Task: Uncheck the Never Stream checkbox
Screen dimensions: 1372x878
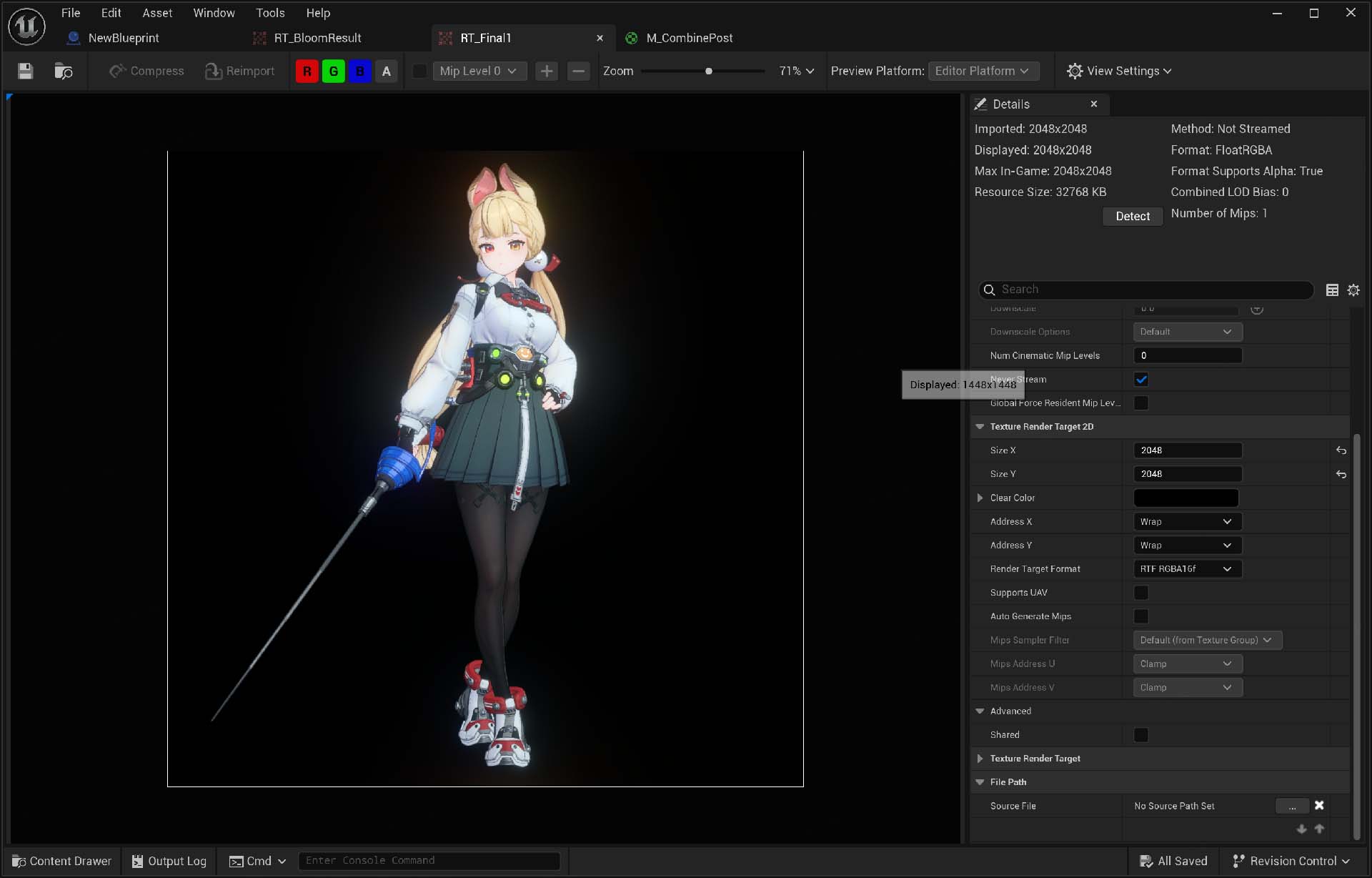Action: point(1141,380)
